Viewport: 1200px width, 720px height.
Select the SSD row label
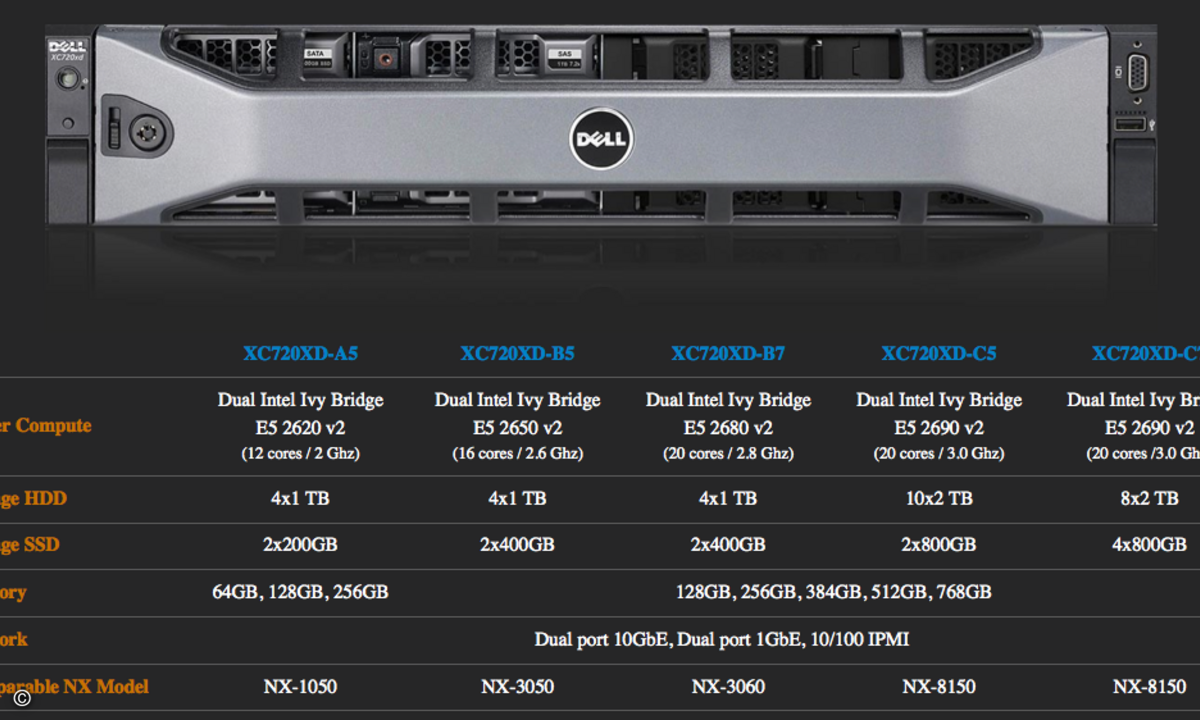30,544
